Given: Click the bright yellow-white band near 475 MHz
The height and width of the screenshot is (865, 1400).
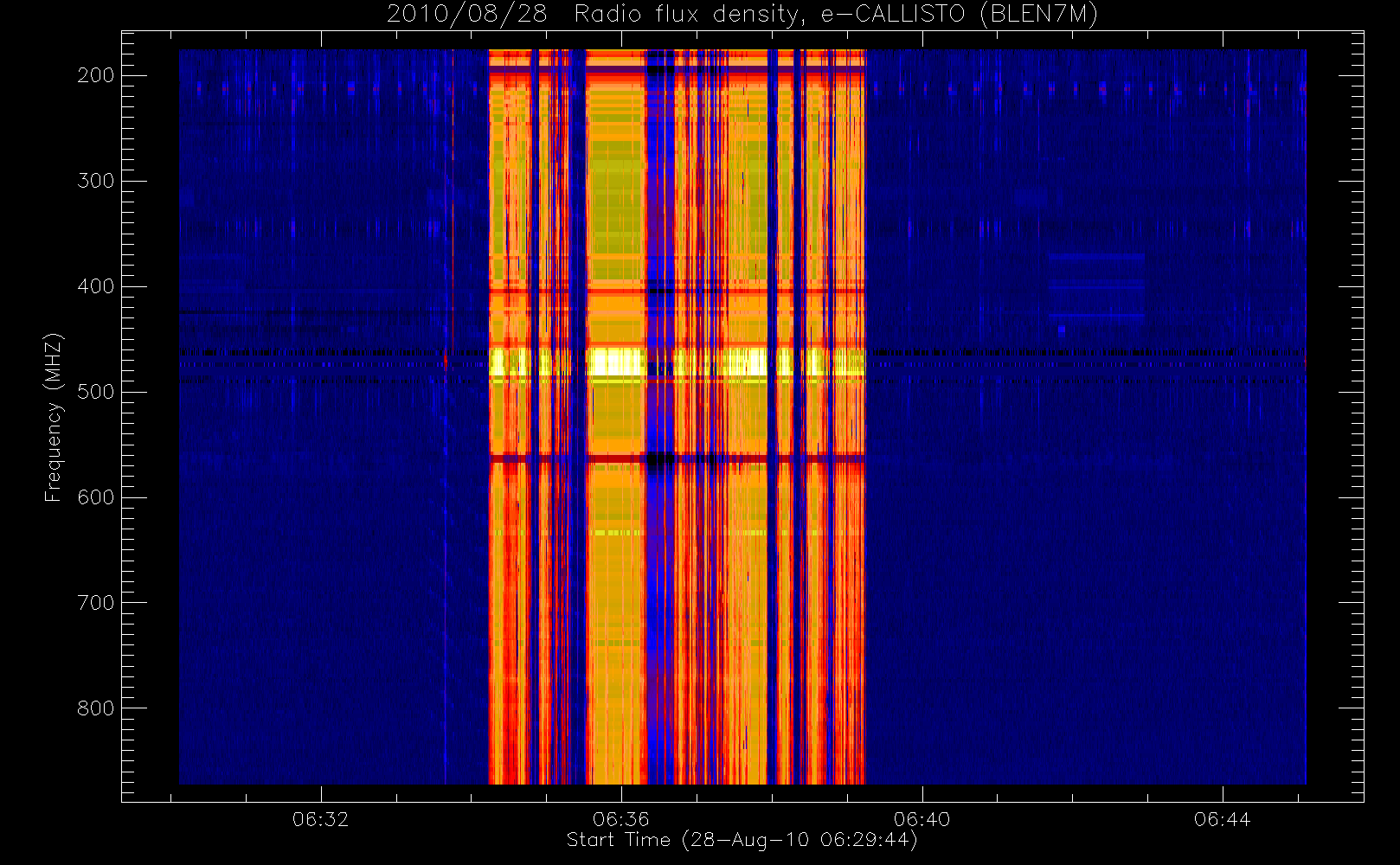Looking at the screenshot, I should pyautogui.click(x=678, y=362).
